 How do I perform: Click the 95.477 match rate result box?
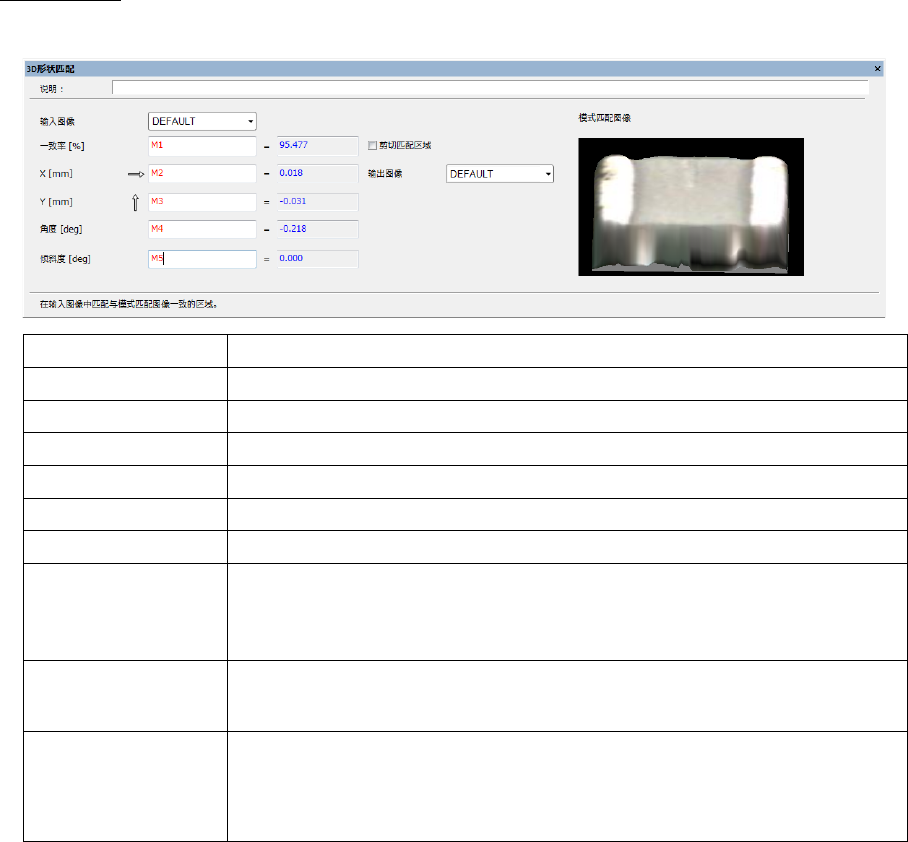point(317,146)
